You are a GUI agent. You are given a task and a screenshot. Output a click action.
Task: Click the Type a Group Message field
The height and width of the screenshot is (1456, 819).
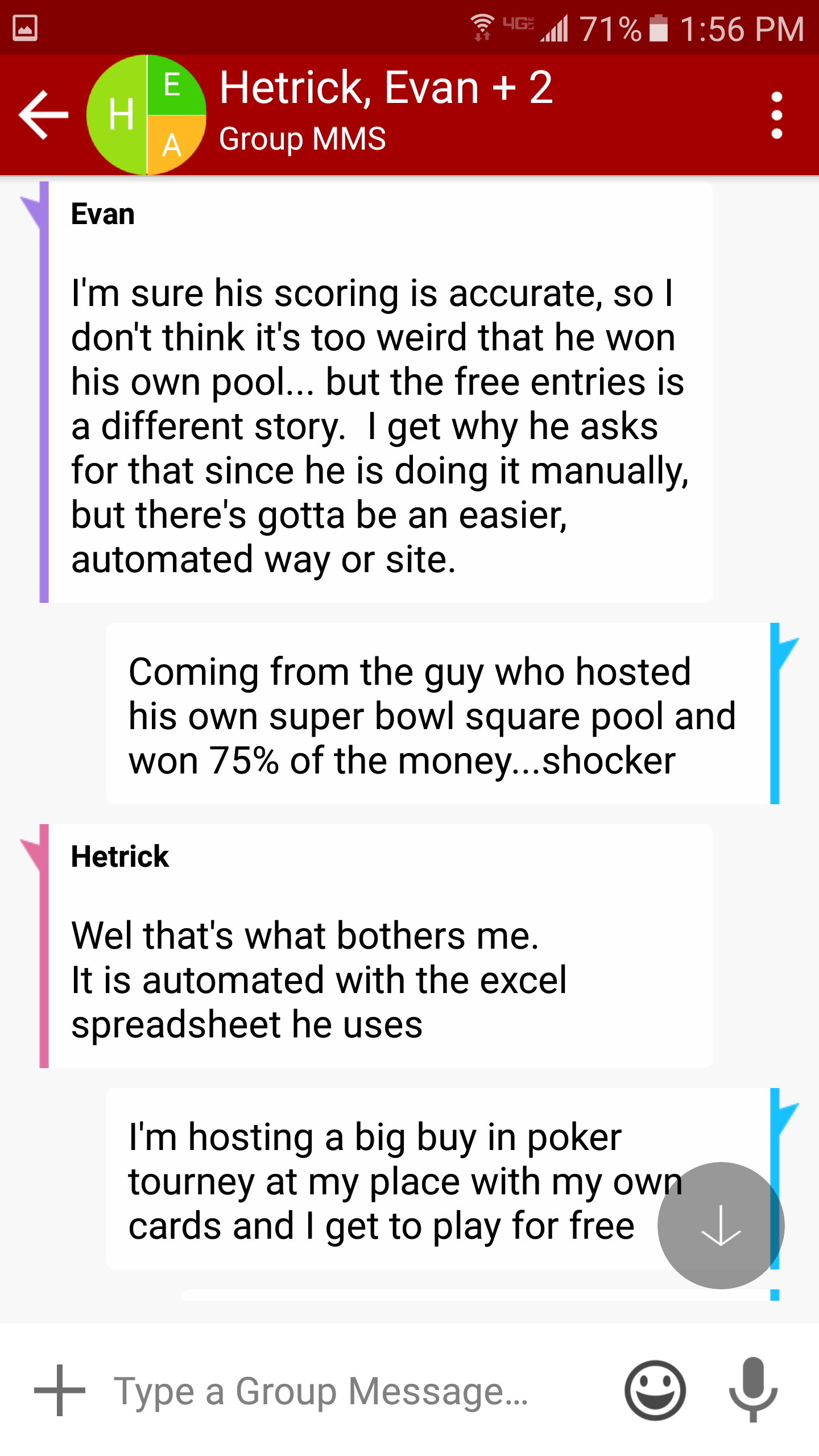click(x=353, y=1391)
